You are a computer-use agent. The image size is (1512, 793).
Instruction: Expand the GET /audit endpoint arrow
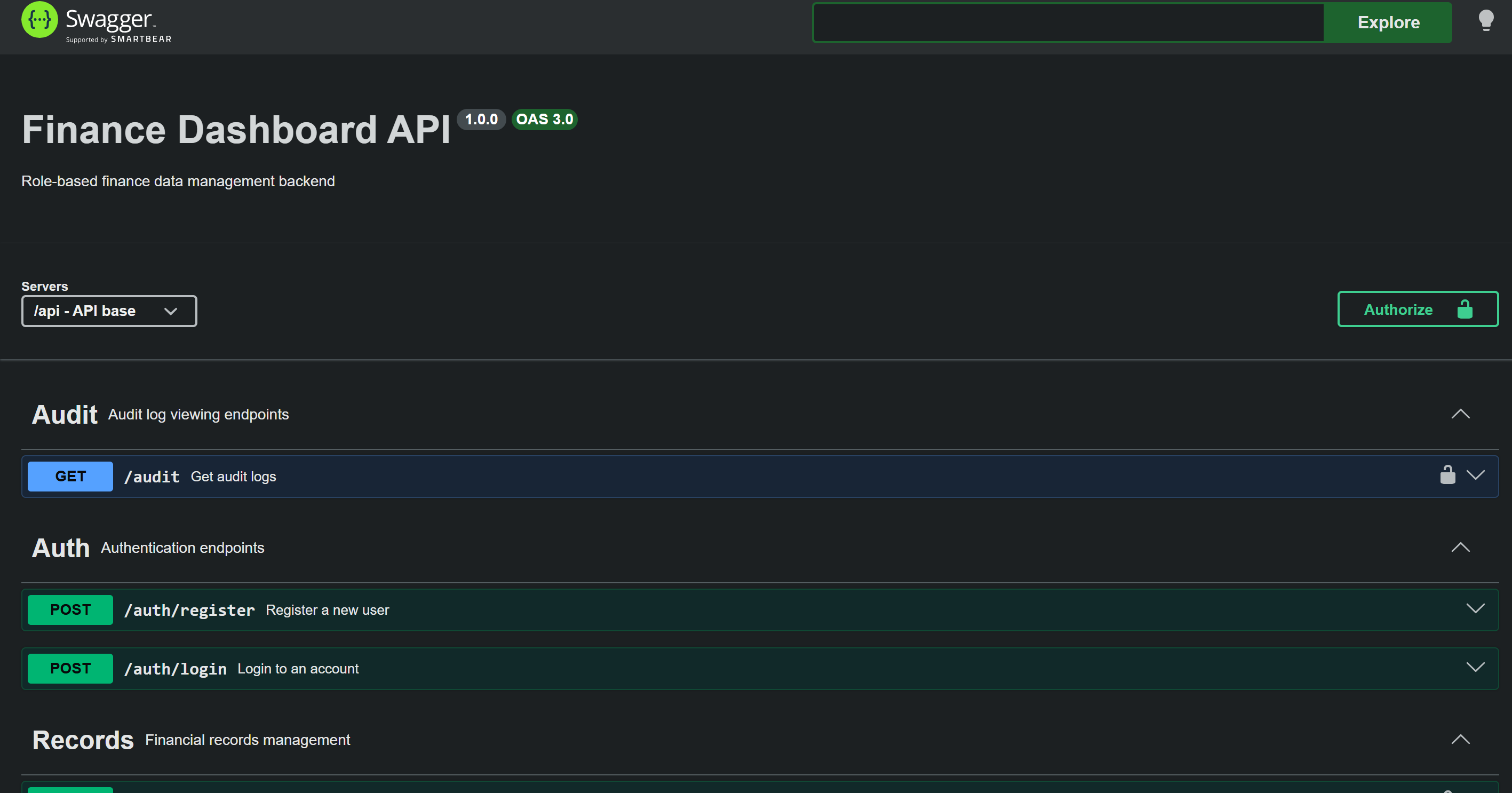[1475, 475]
